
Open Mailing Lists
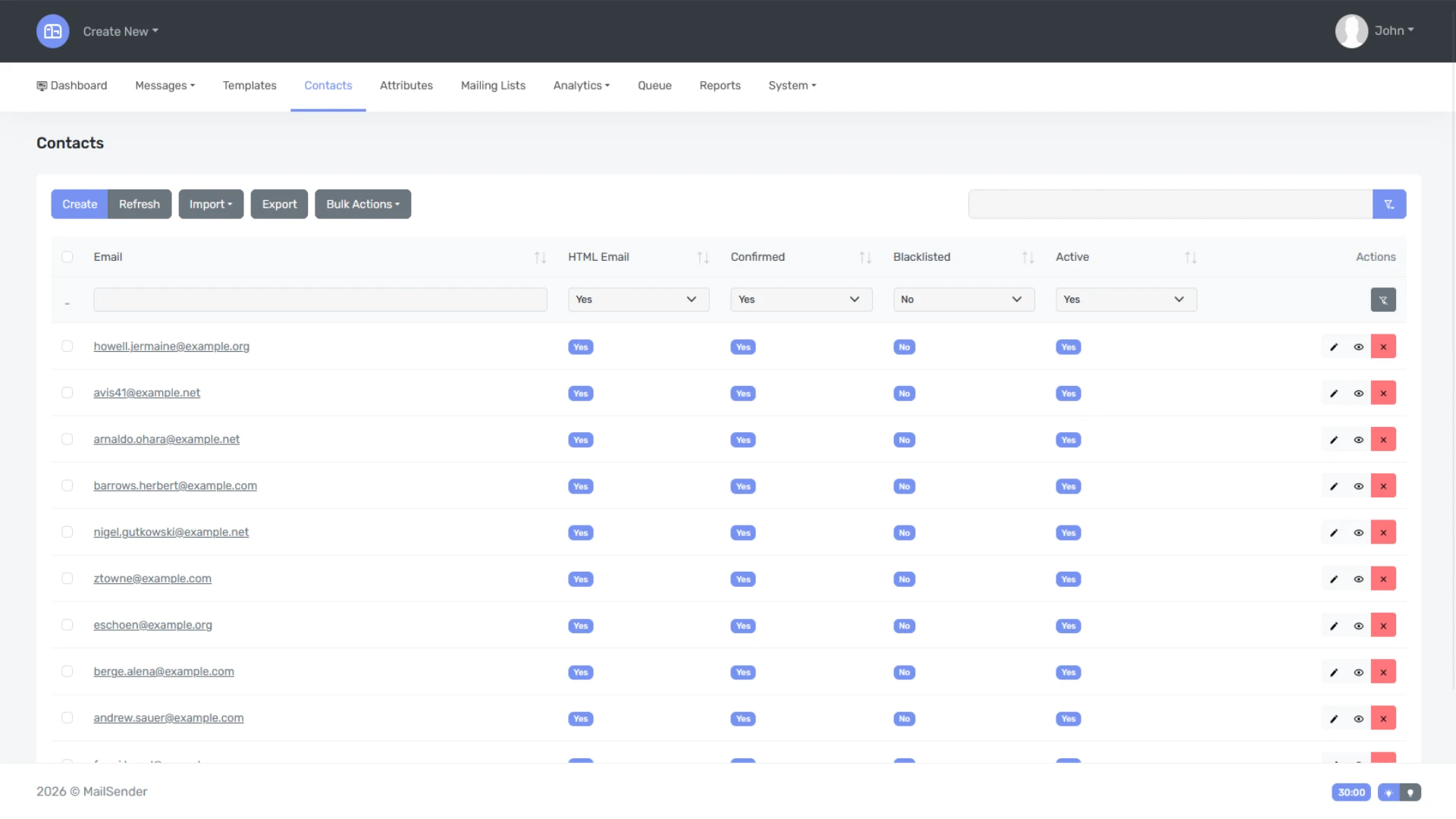[x=493, y=86]
